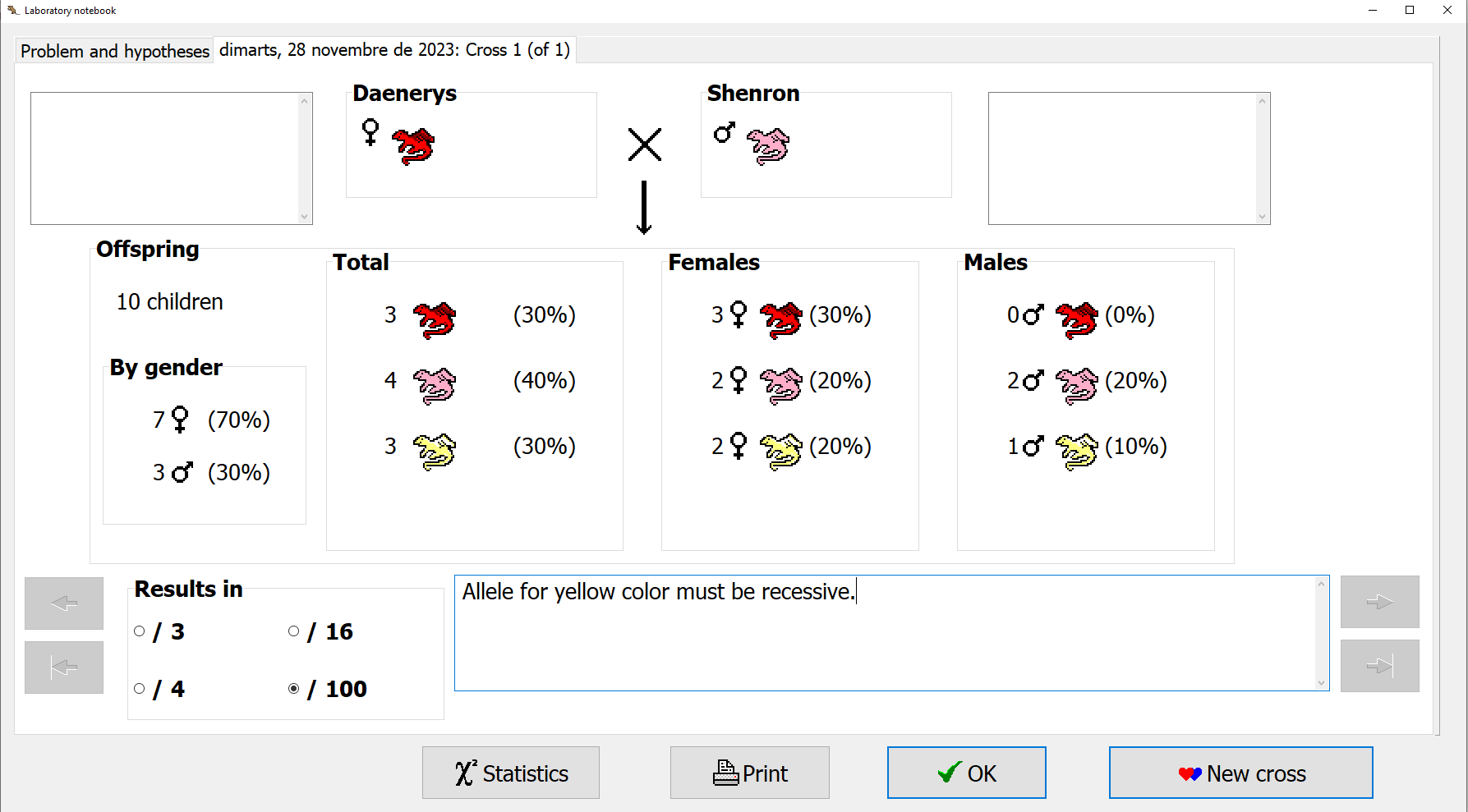Jump to the first cross arrow
The height and width of the screenshot is (812, 1468).
(64, 667)
